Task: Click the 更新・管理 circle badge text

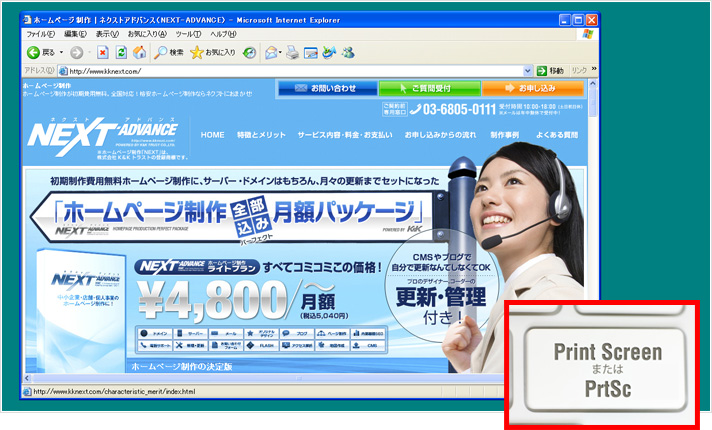Action: tap(440, 297)
